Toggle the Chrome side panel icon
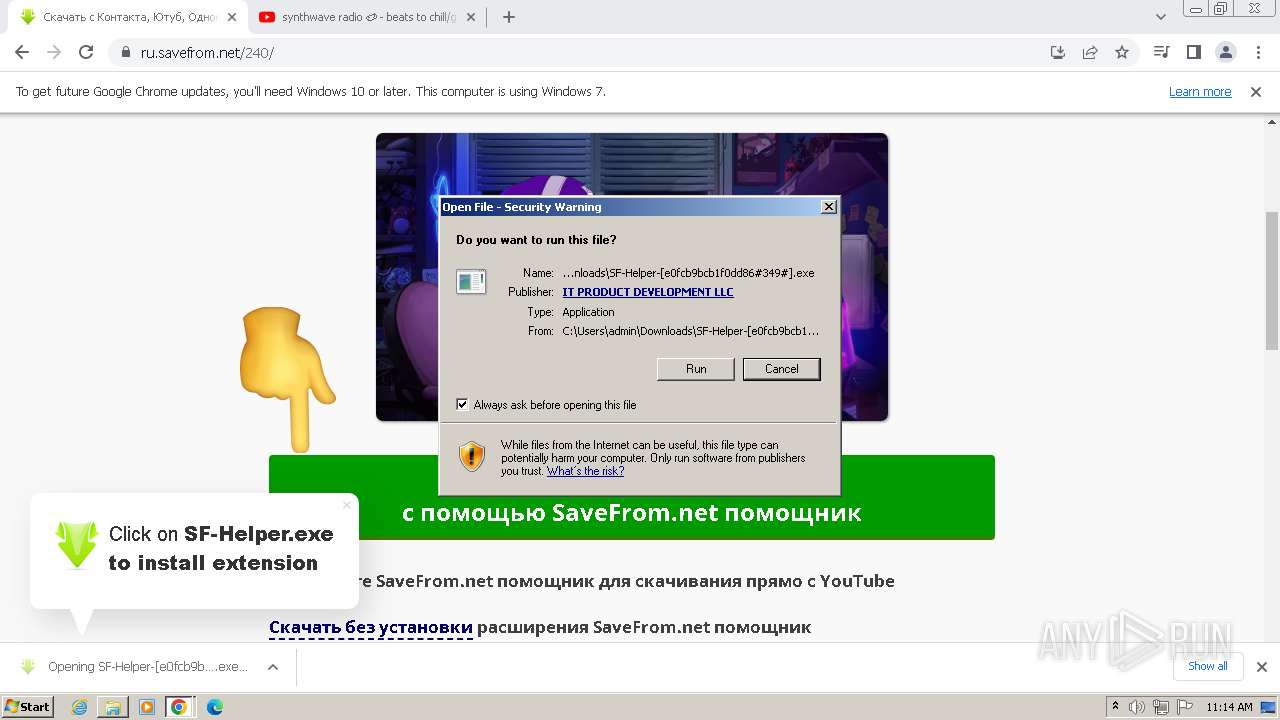1280x720 pixels. (1193, 52)
